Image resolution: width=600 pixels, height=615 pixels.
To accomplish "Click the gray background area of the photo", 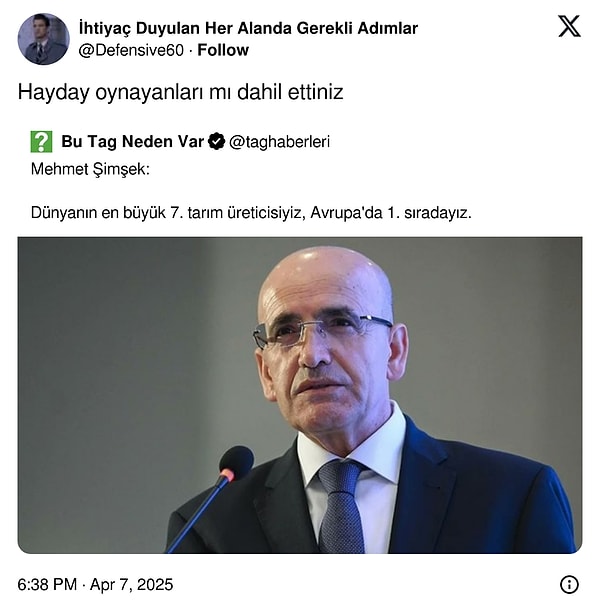I will tap(118, 353).
